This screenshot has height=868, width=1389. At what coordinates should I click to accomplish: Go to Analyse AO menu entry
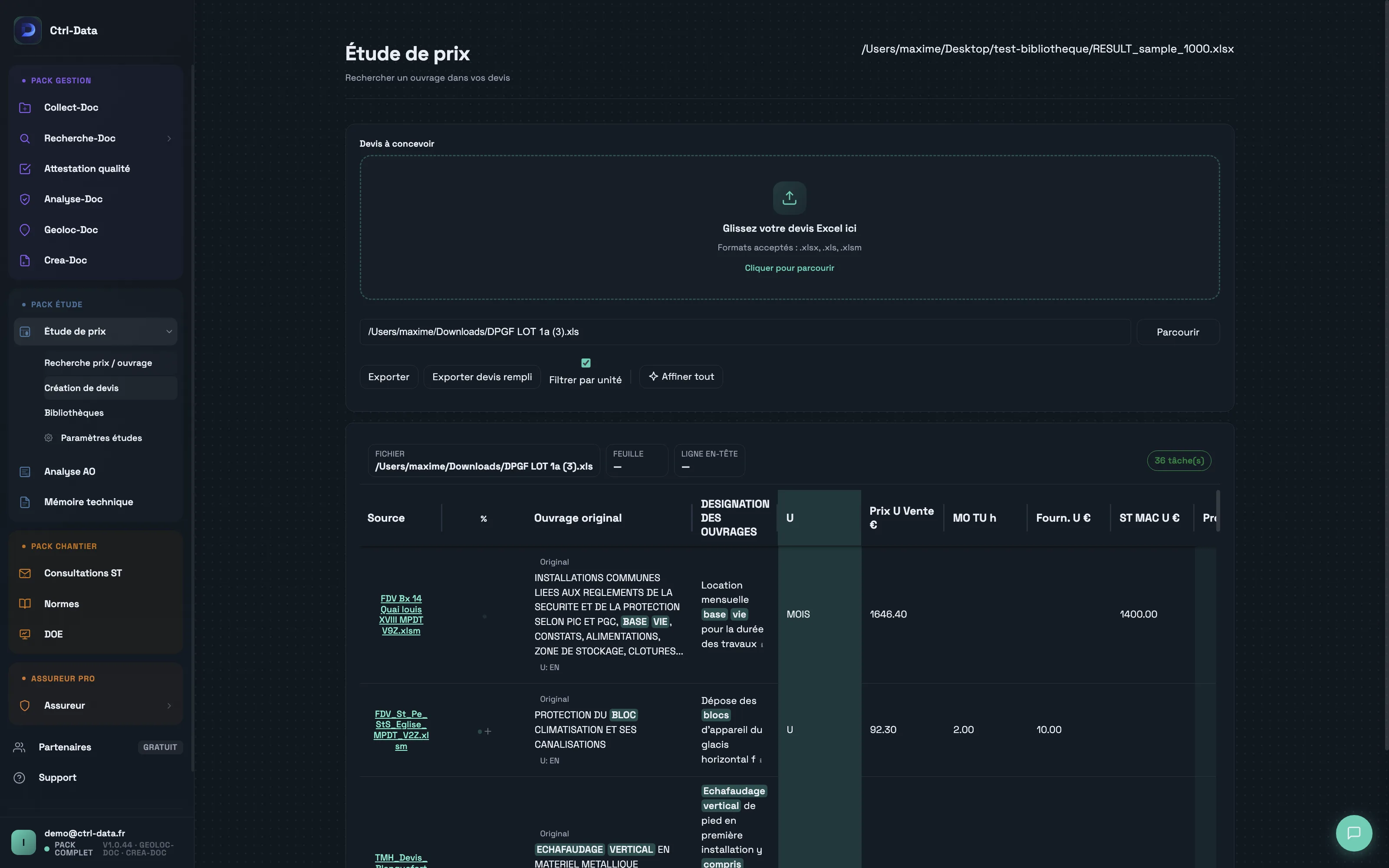[x=95, y=472]
